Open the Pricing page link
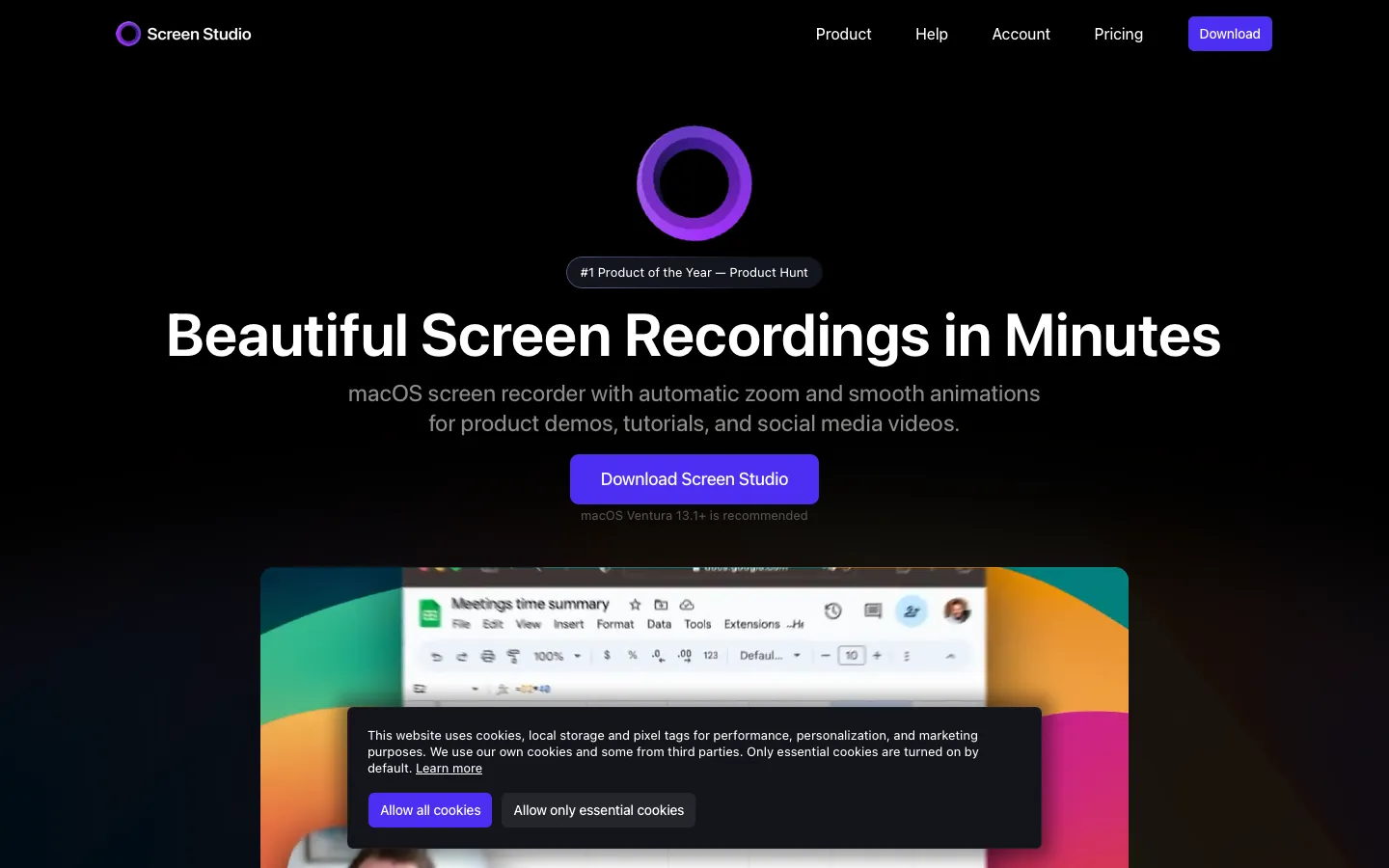Image resolution: width=1389 pixels, height=868 pixels. coord(1118,34)
